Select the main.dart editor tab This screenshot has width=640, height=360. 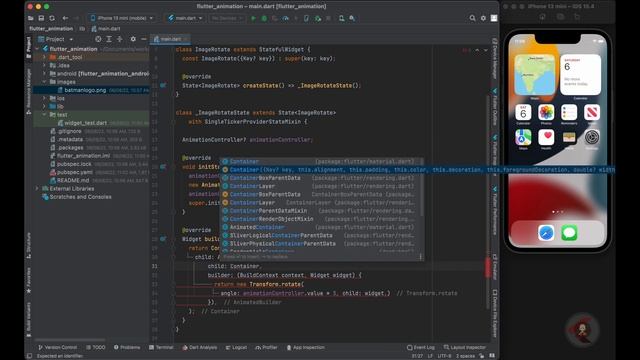tap(171, 39)
